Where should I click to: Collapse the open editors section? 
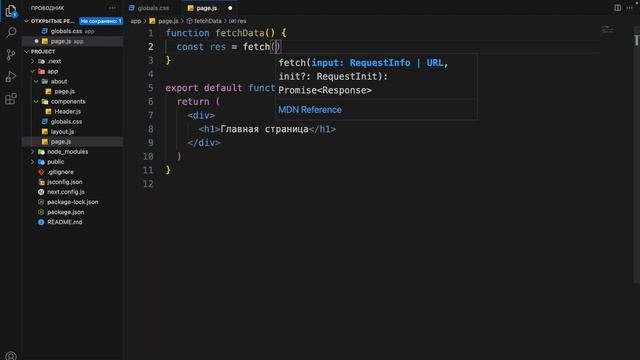point(27,21)
